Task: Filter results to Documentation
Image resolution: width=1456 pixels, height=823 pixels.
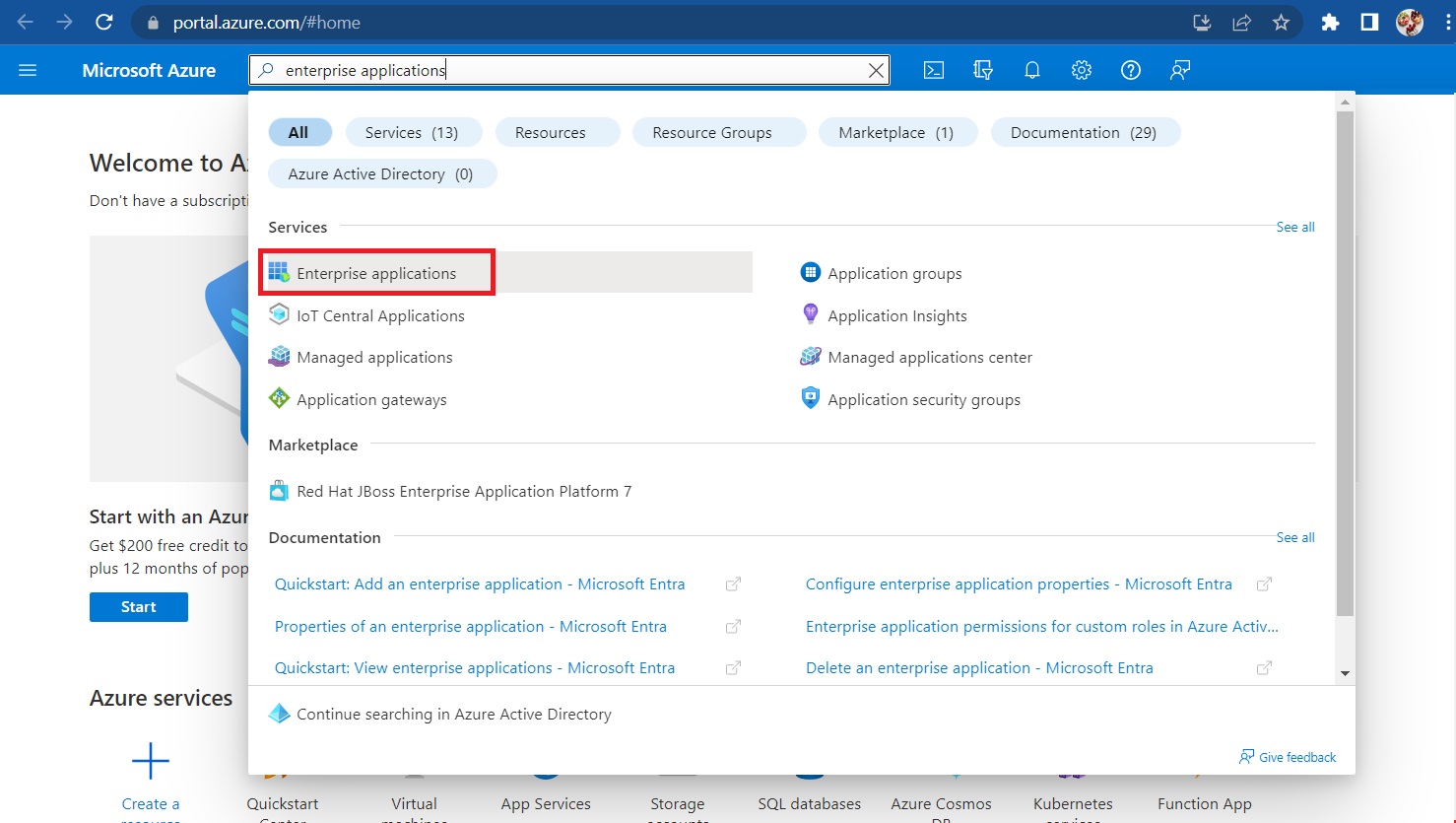Action: (1084, 131)
